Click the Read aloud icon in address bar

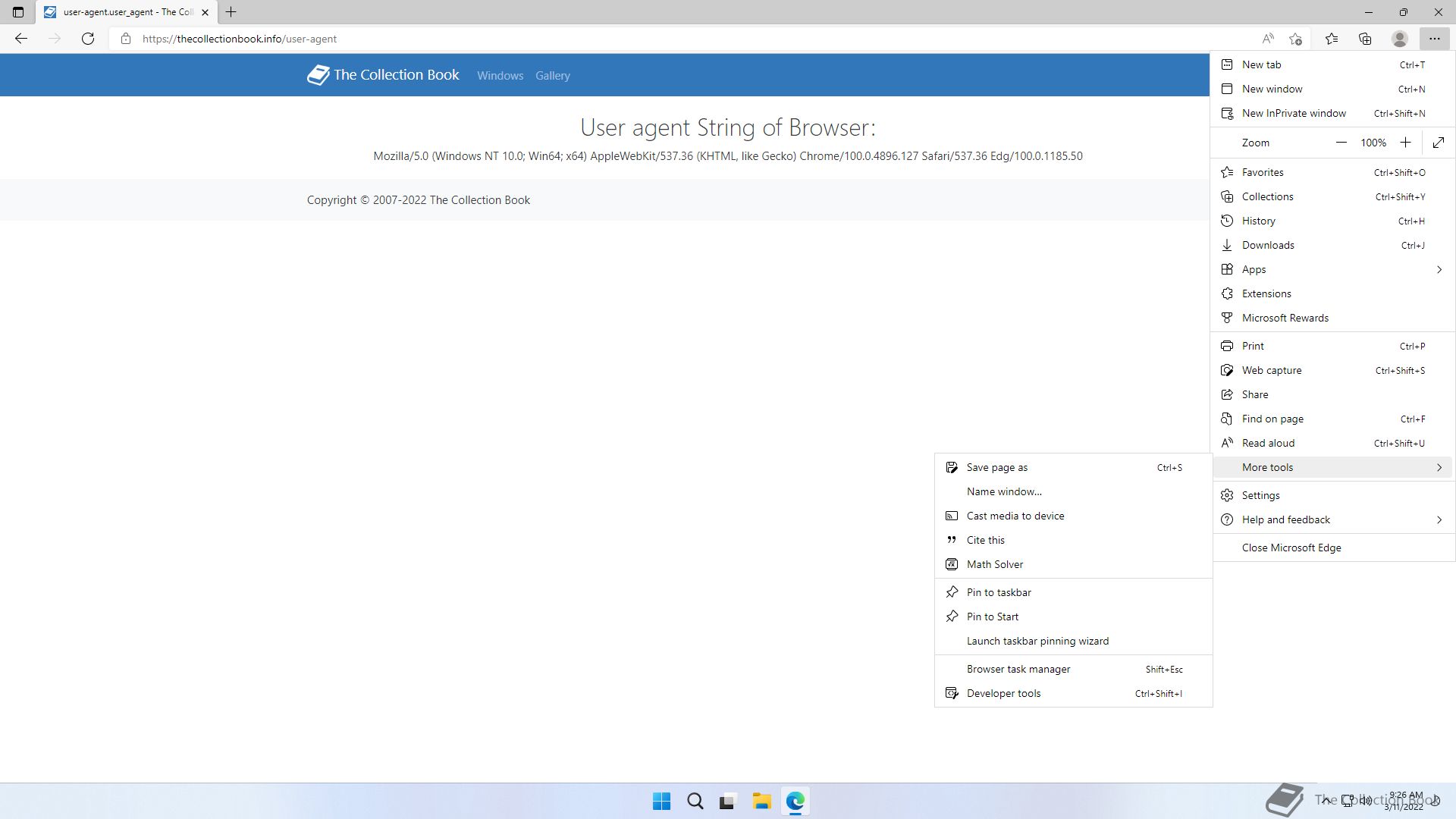click(1268, 39)
